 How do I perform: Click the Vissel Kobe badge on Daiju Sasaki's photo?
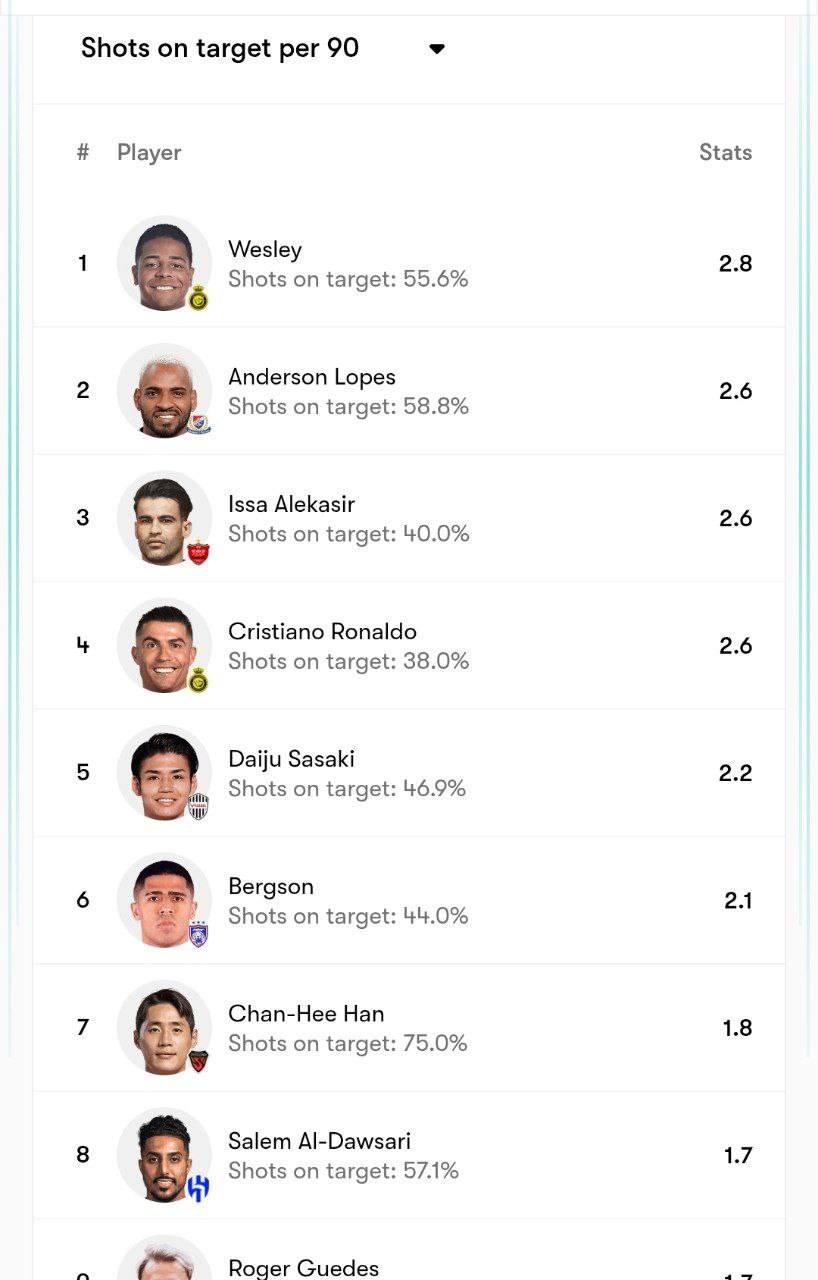click(x=198, y=806)
